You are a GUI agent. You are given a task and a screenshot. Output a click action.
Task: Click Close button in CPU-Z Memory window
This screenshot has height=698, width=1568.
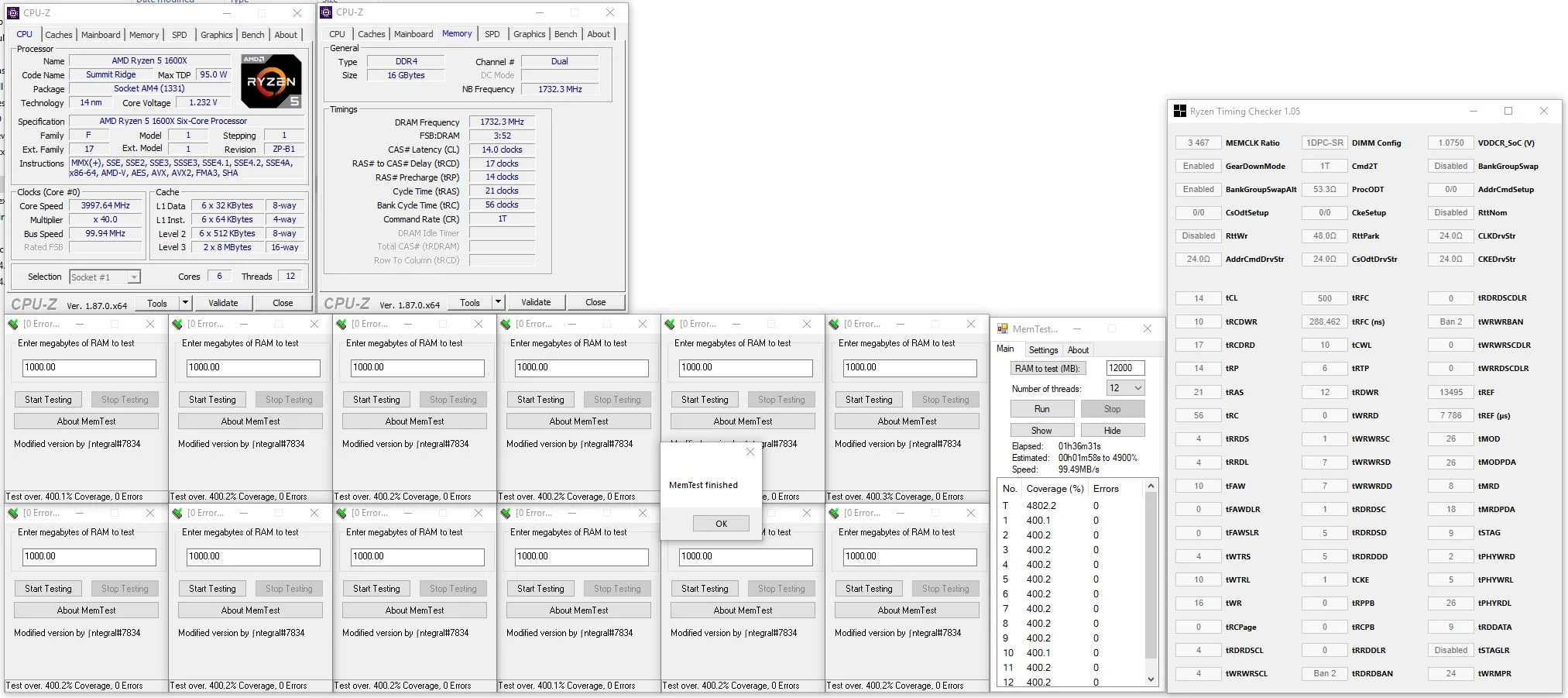595,302
